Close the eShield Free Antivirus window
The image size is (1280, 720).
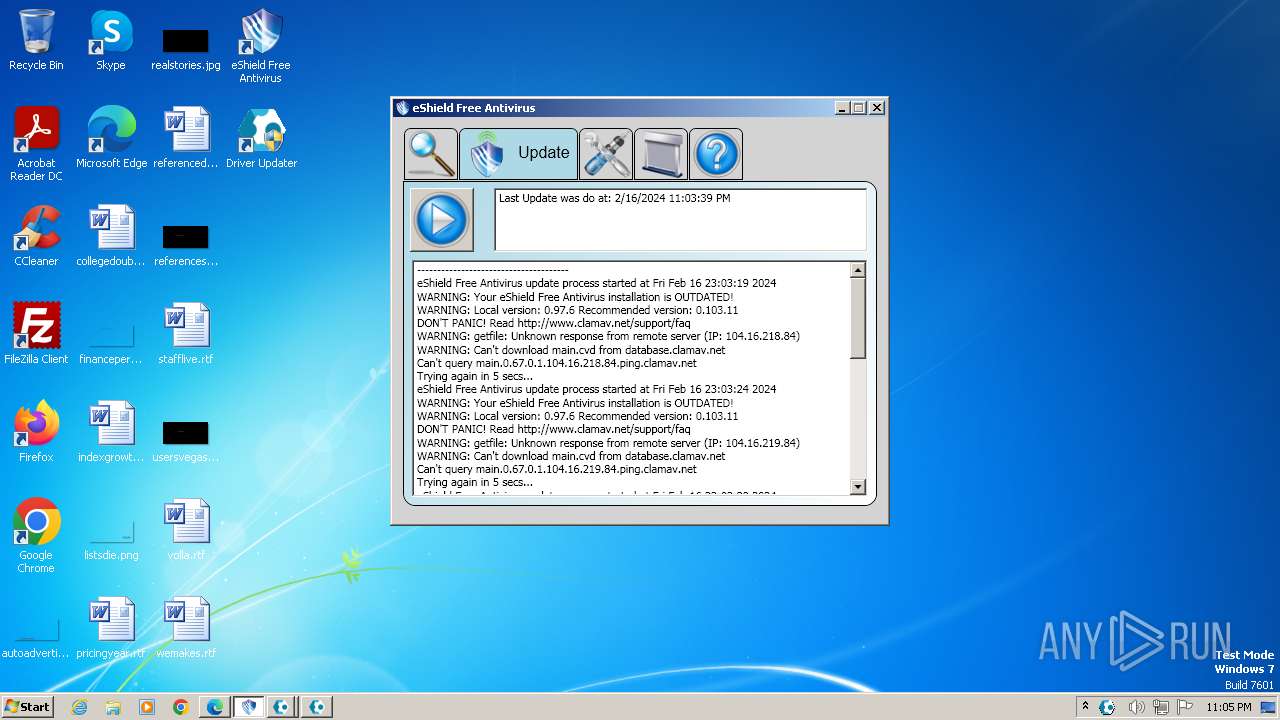(876, 108)
